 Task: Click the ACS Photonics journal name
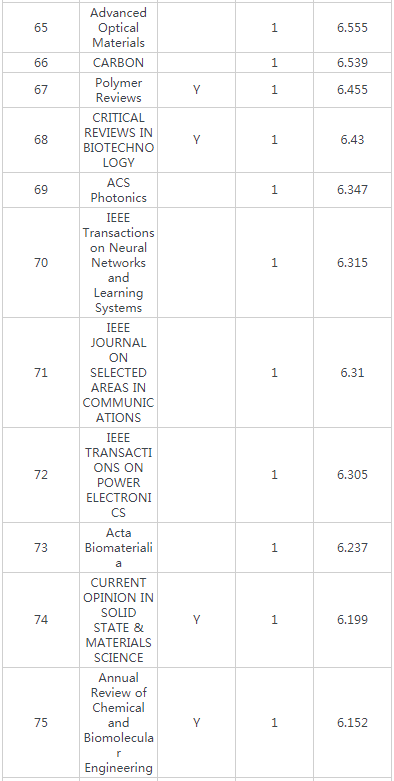(x=119, y=190)
